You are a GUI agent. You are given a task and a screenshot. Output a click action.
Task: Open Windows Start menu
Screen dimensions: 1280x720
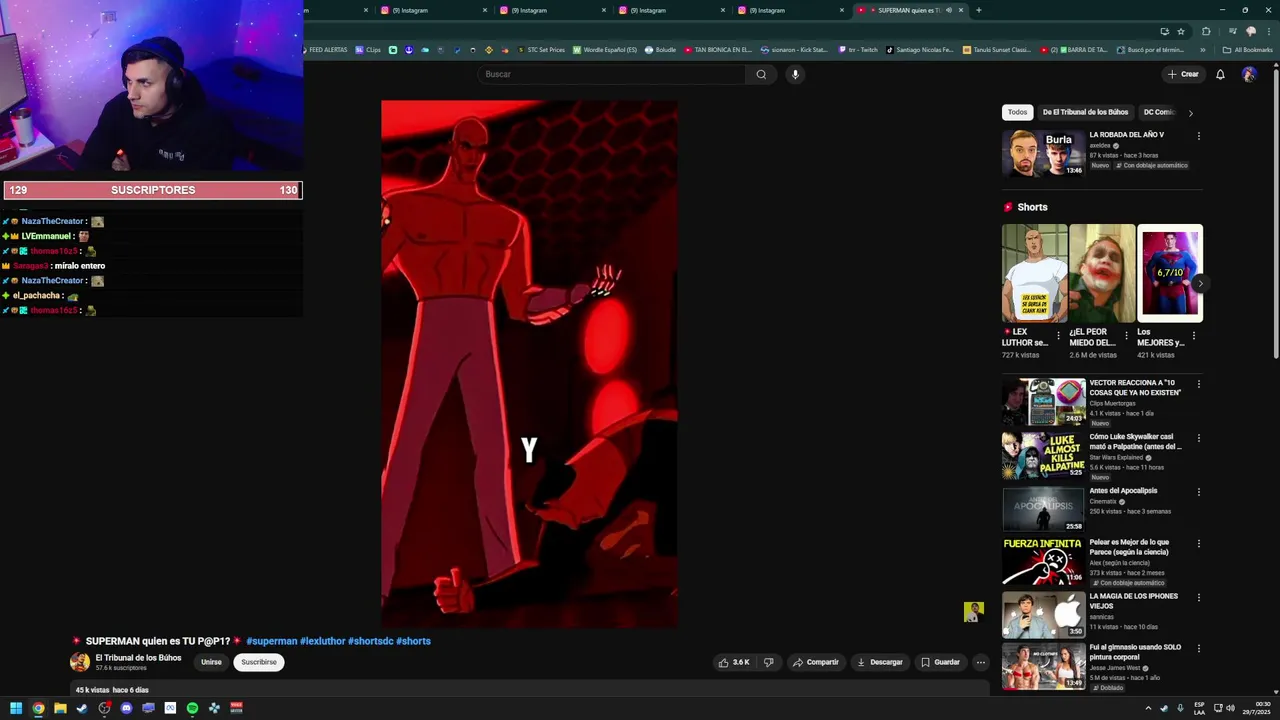coord(16,708)
